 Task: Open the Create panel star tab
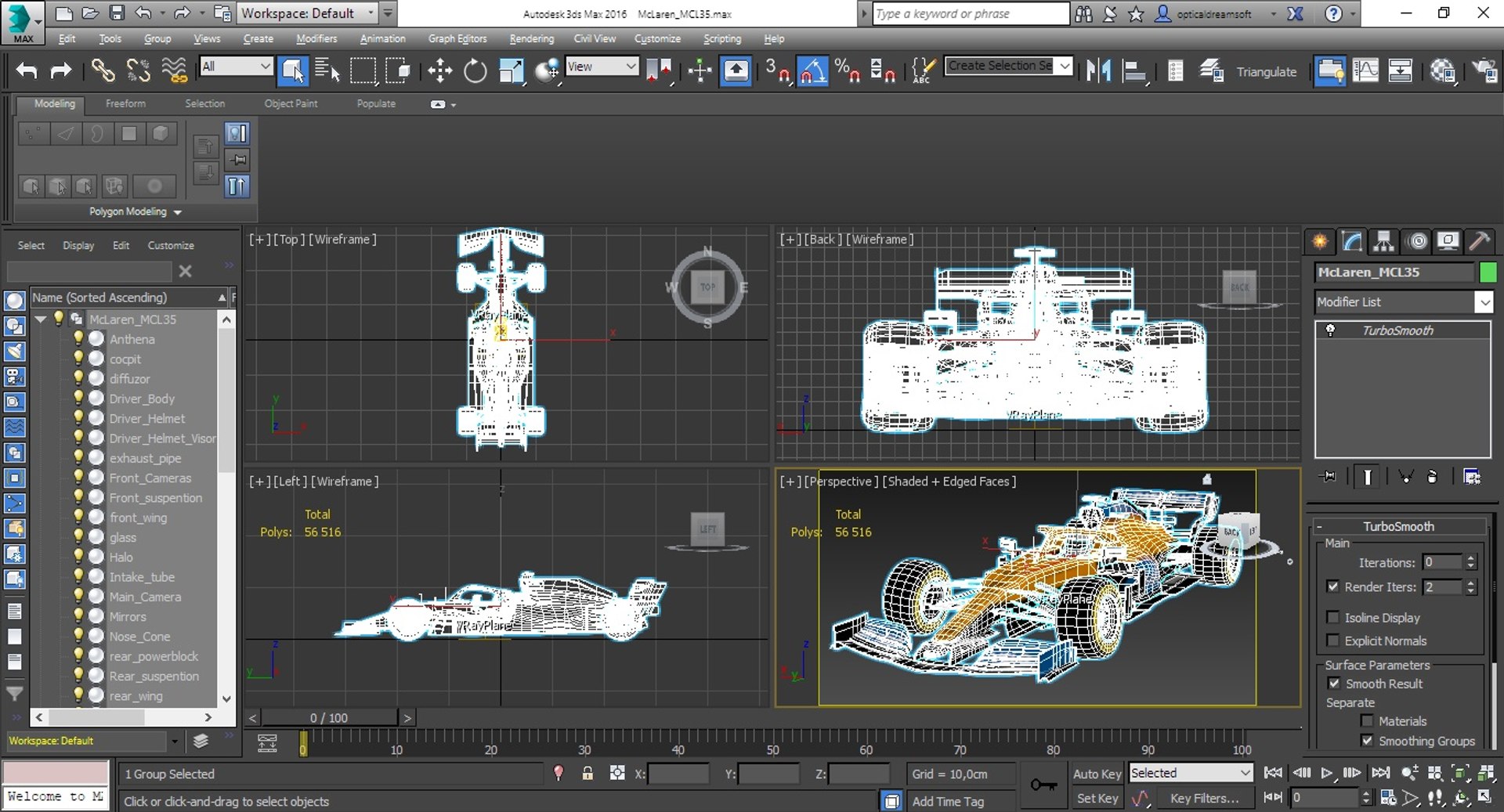1320,241
